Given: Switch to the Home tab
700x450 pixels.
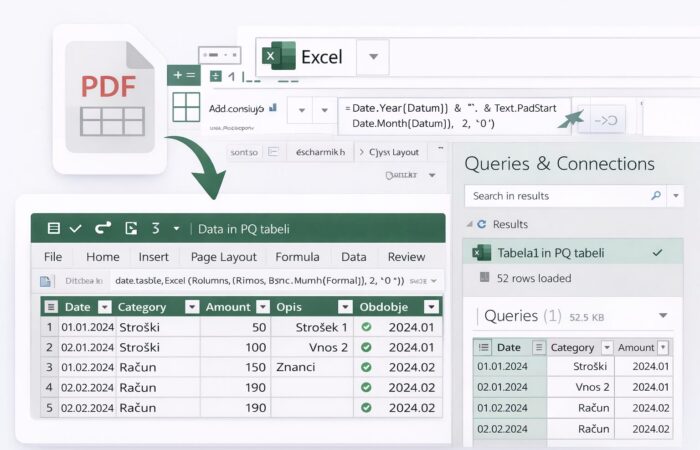Looking at the screenshot, I should tap(103, 257).
